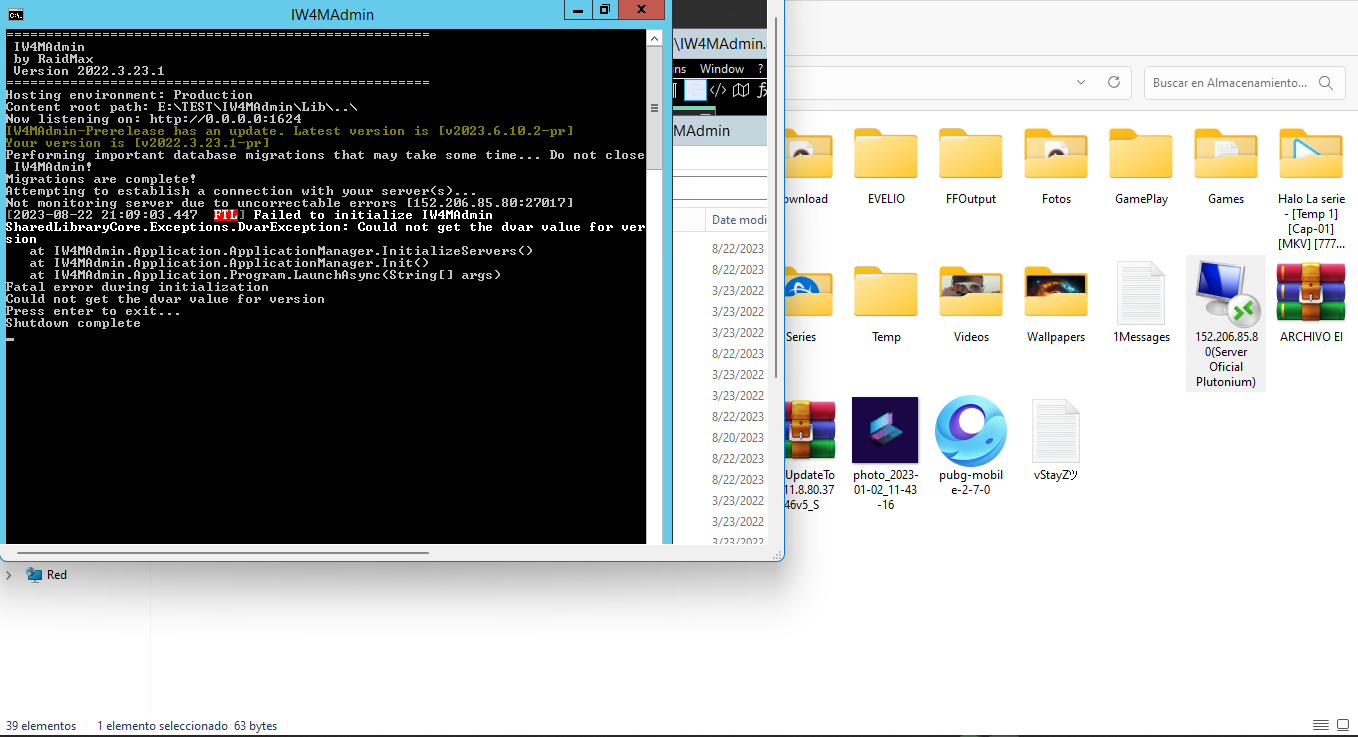Open the ? help menu
Viewport: 1358px width, 737px height.
(x=760, y=69)
